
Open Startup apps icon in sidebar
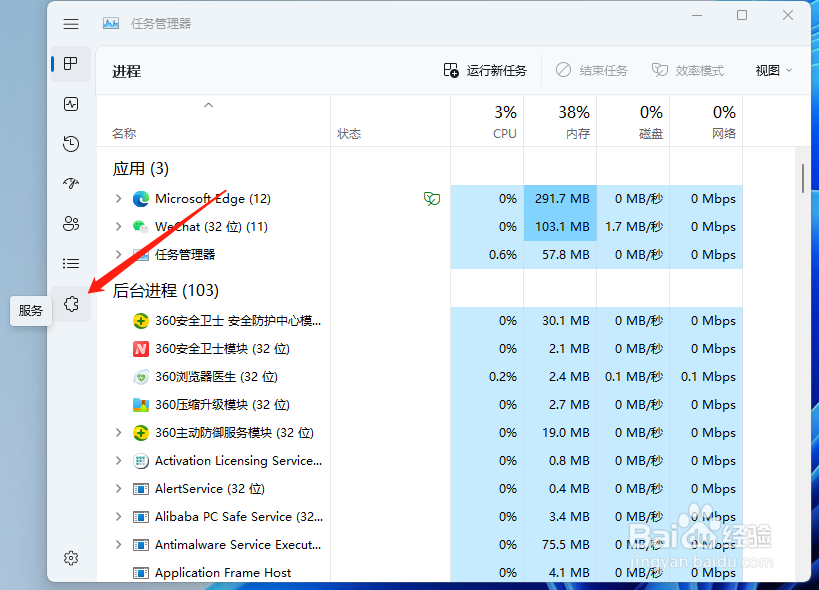point(71,183)
